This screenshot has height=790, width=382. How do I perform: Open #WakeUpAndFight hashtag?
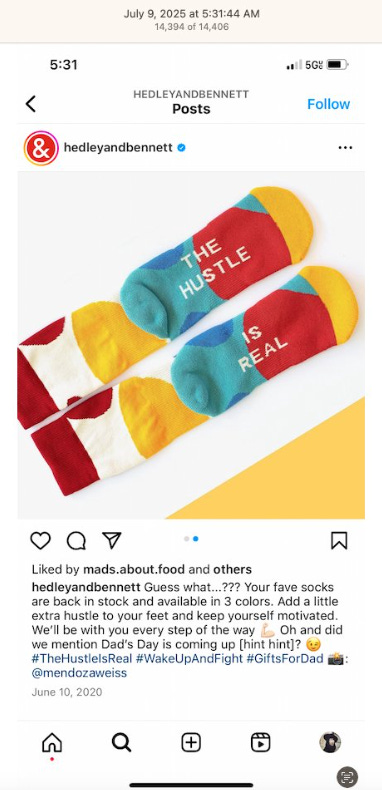click(189, 659)
